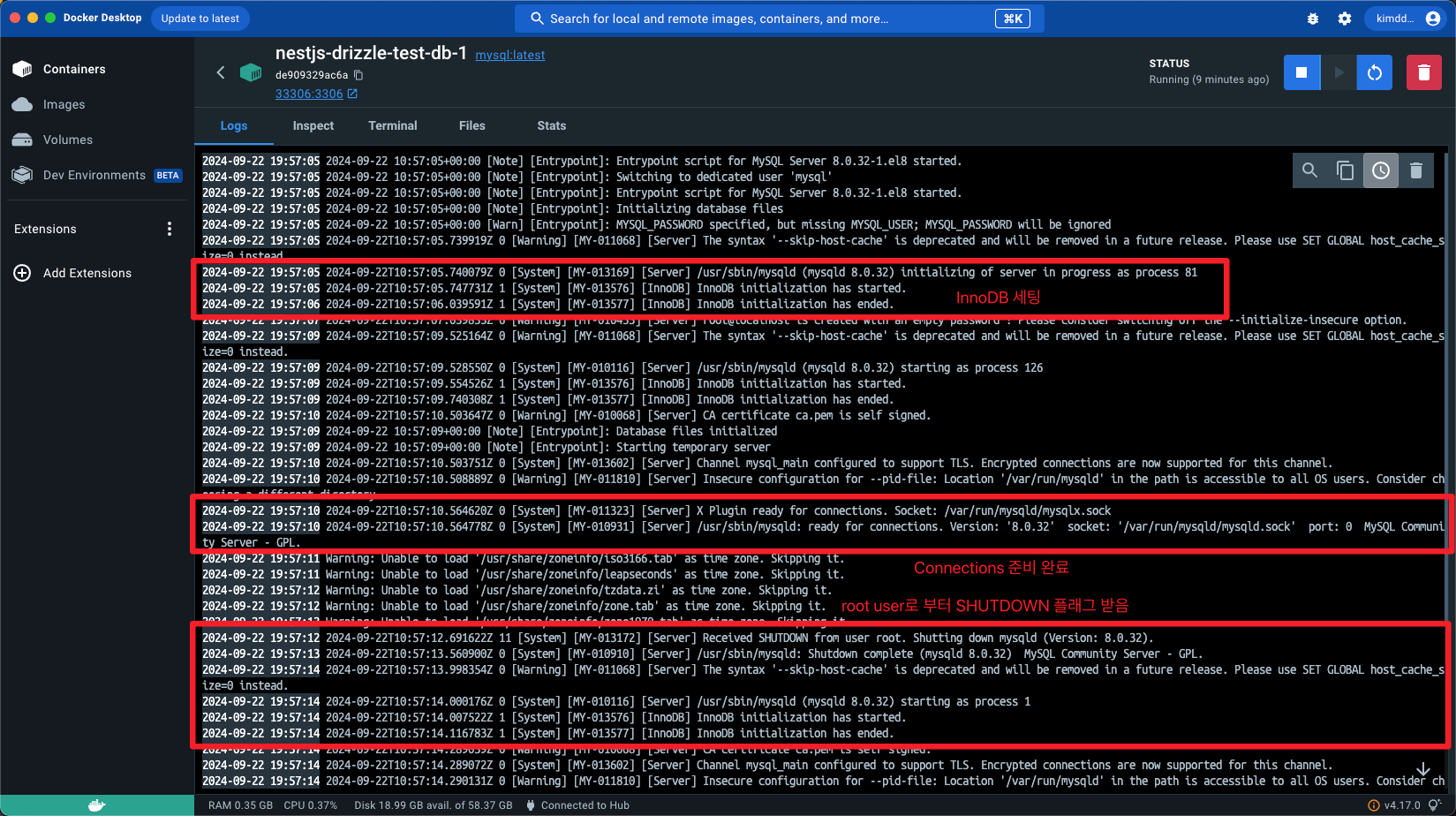
Task: Stop the running container
Action: [1301, 72]
